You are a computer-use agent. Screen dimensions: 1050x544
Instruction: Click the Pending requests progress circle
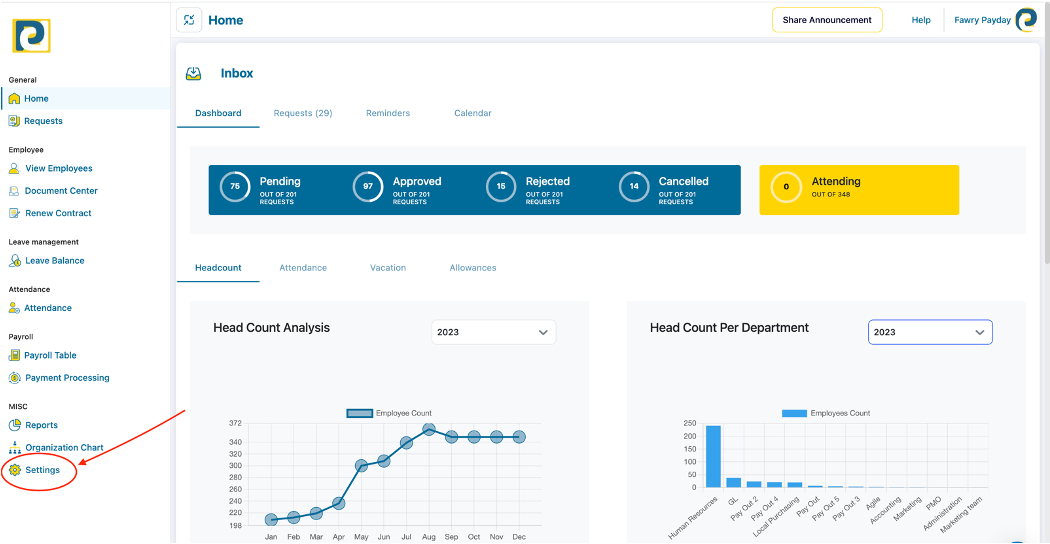235,187
